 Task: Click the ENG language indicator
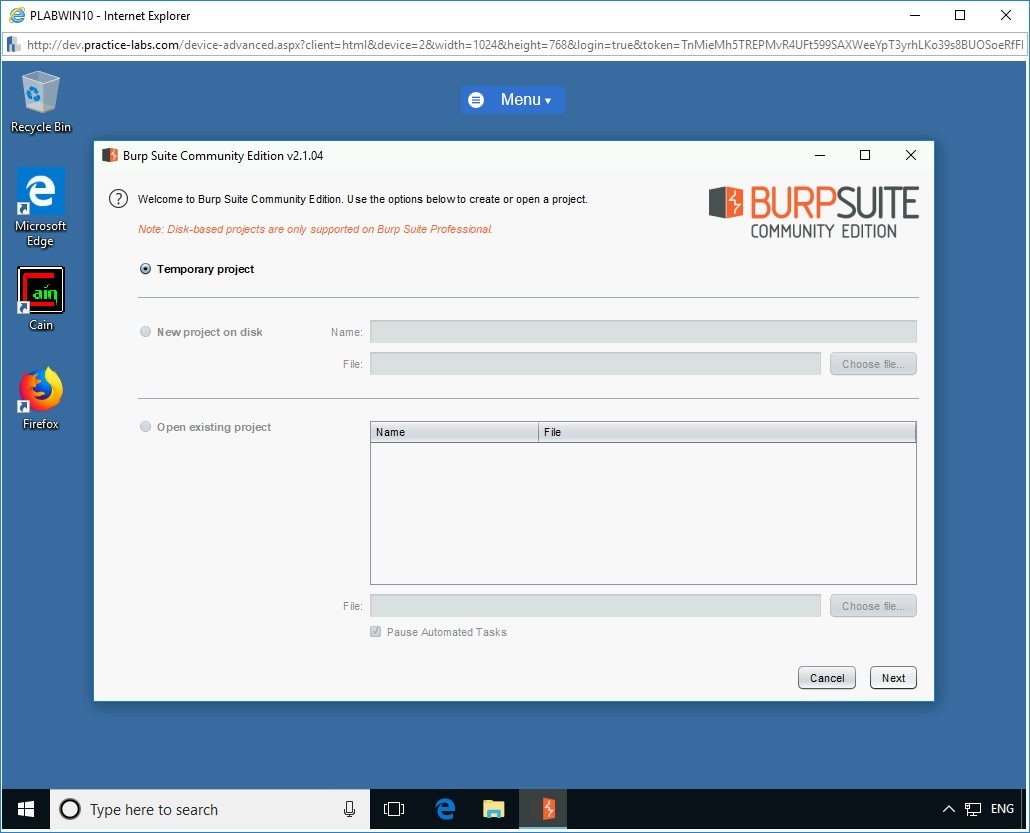click(1002, 809)
